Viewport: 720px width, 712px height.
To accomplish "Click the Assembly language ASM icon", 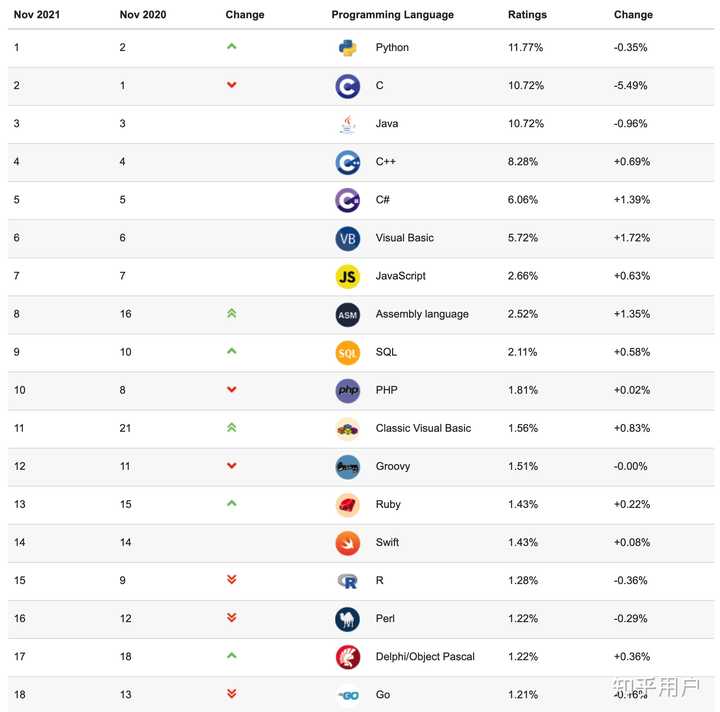I will pos(347,314).
